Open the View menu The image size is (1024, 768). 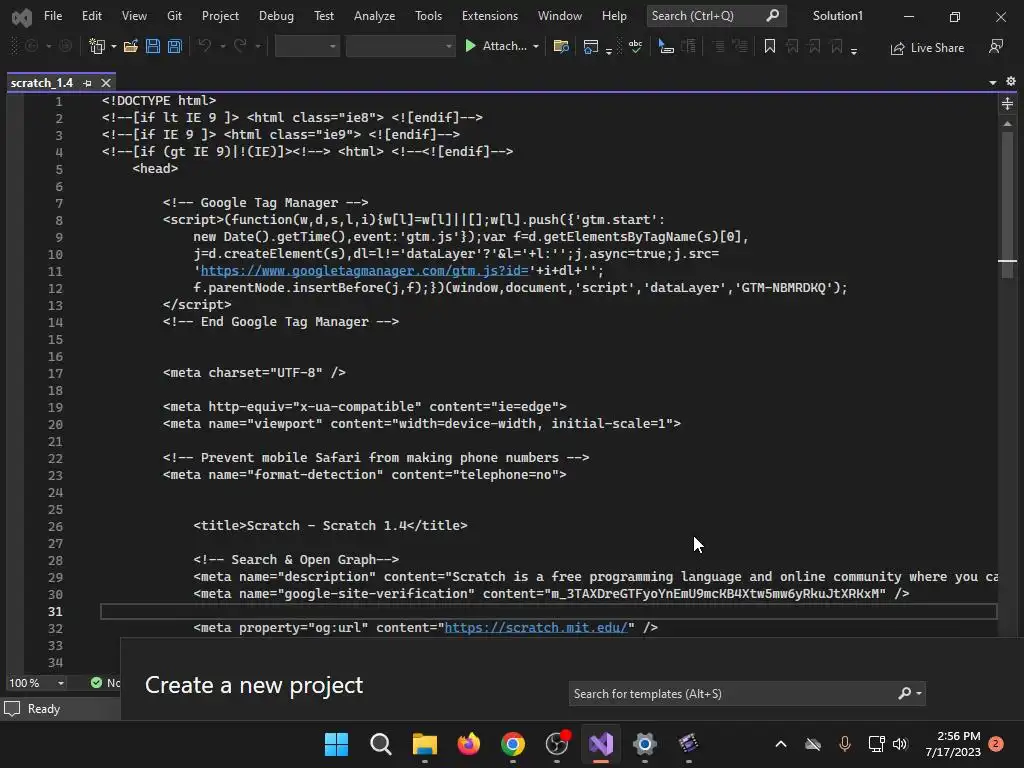134,16
